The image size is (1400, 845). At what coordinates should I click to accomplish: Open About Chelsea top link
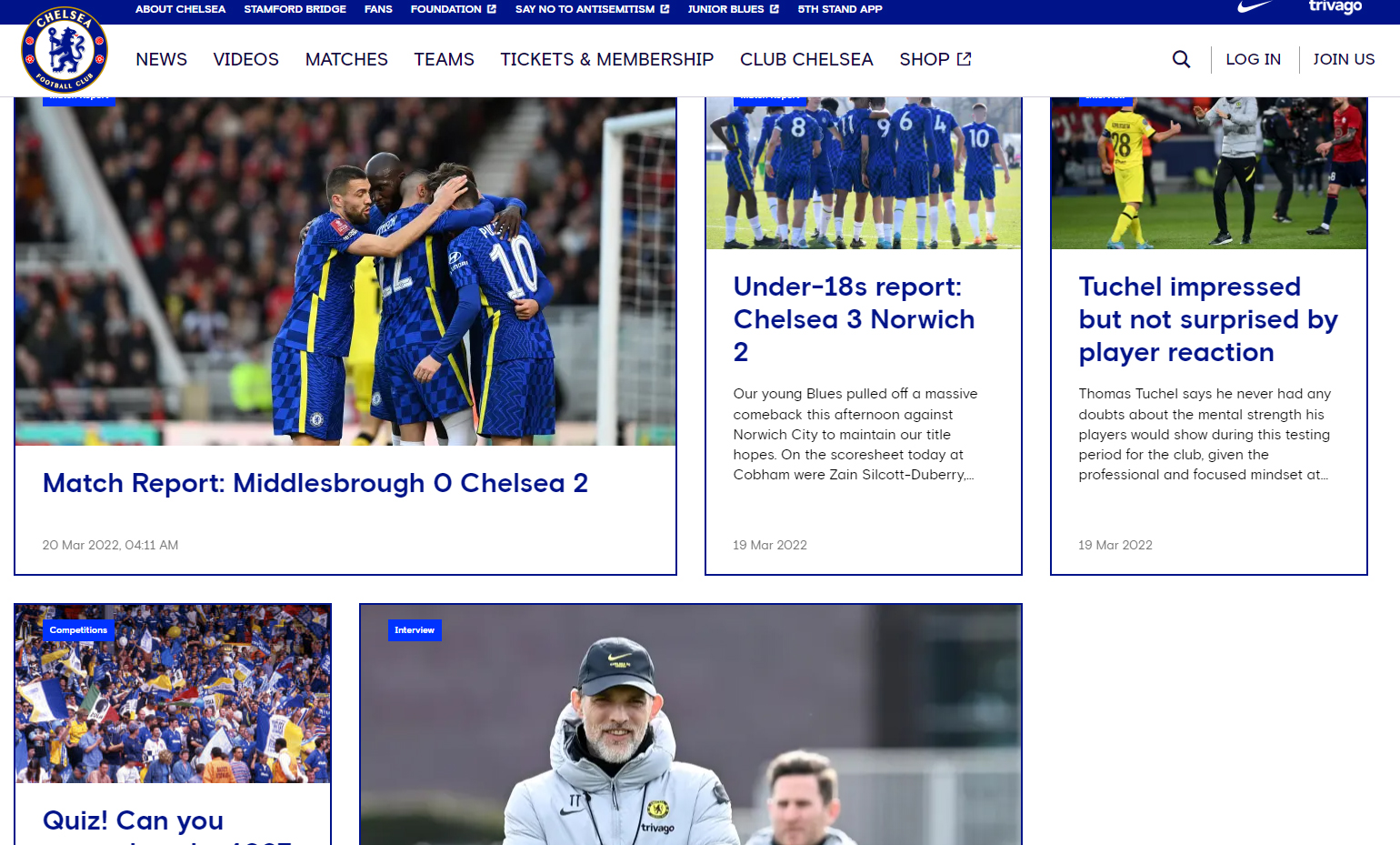[x=180, y=9]
